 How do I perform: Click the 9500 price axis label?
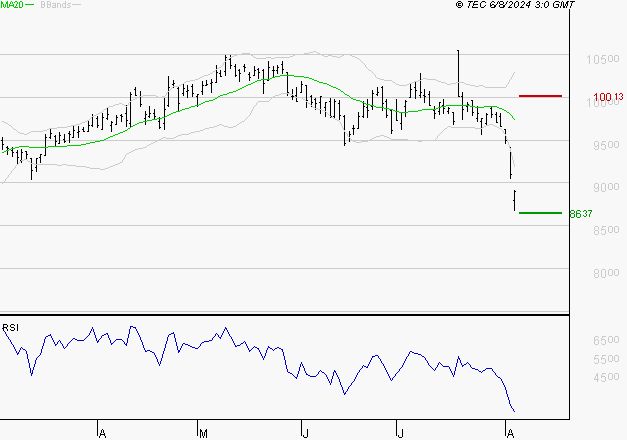point(606,145)
